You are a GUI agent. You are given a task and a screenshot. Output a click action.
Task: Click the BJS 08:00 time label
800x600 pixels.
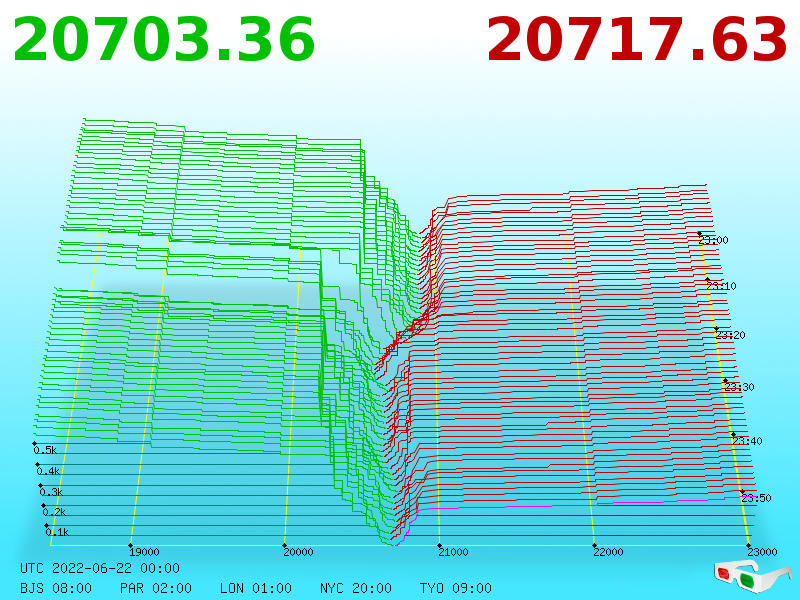[x=56, y=588]
